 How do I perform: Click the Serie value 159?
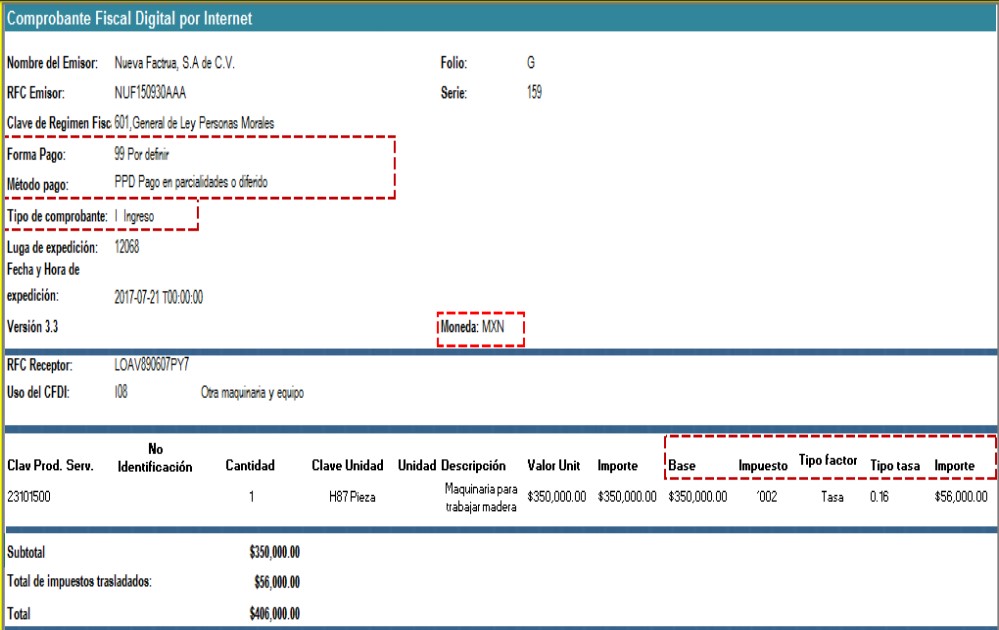(x=534, y=94)
